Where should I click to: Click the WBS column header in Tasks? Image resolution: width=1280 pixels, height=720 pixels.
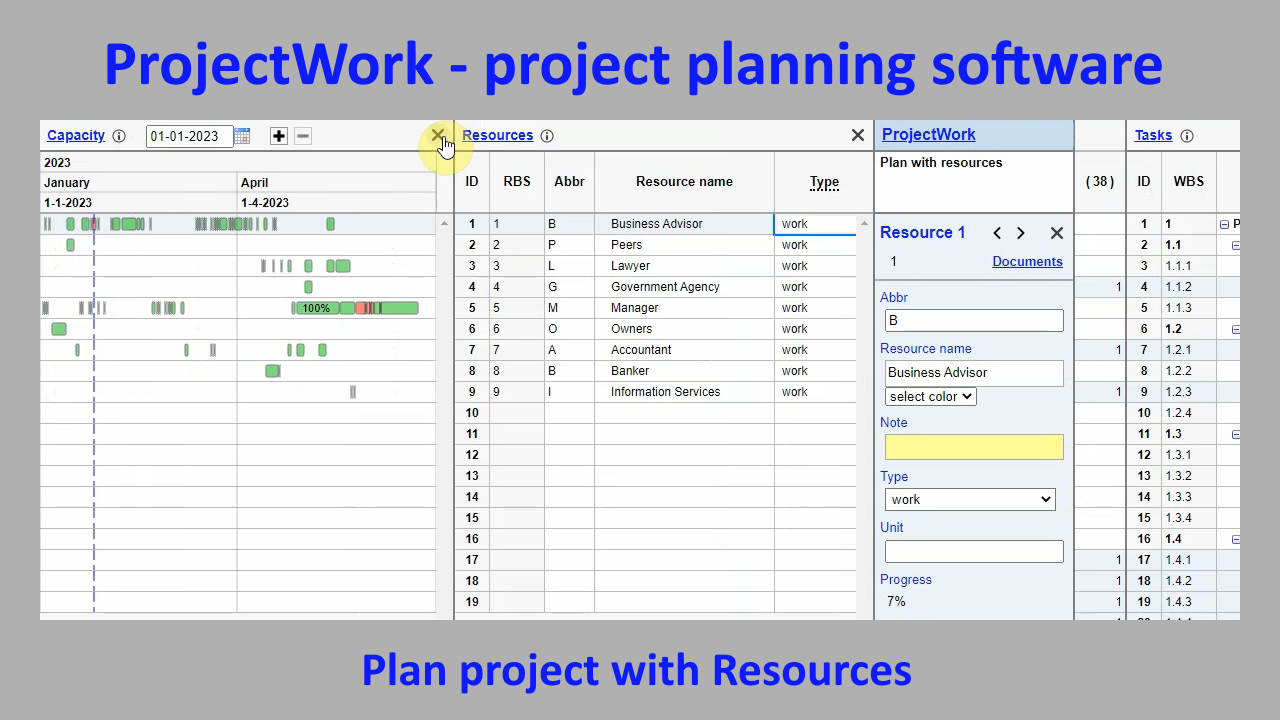click(x=1188, y=181)
